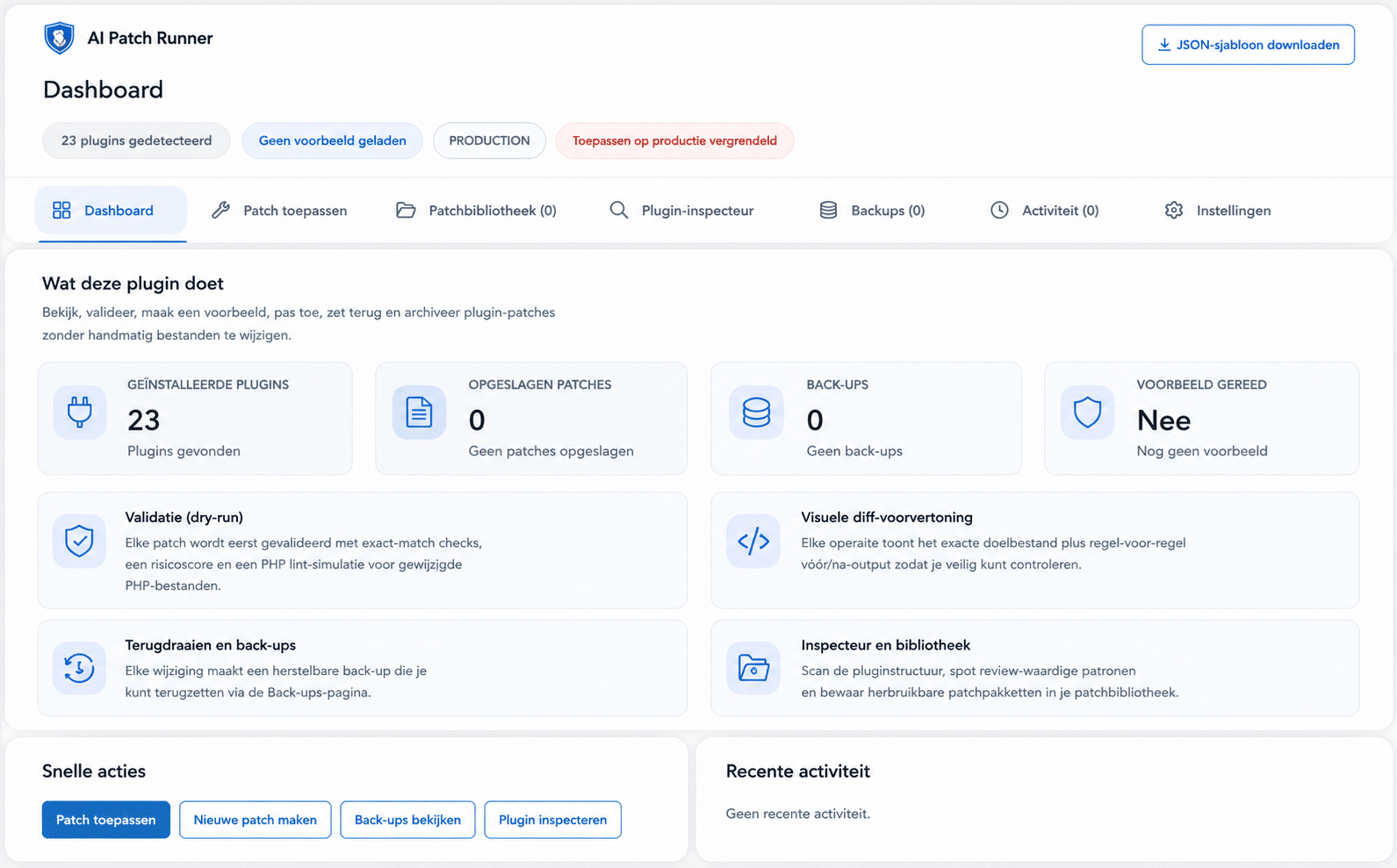The width and height of the screenshot is (1397, 868).
Task: Click the Back-ups bekijken button
Action: coord(407,820)
